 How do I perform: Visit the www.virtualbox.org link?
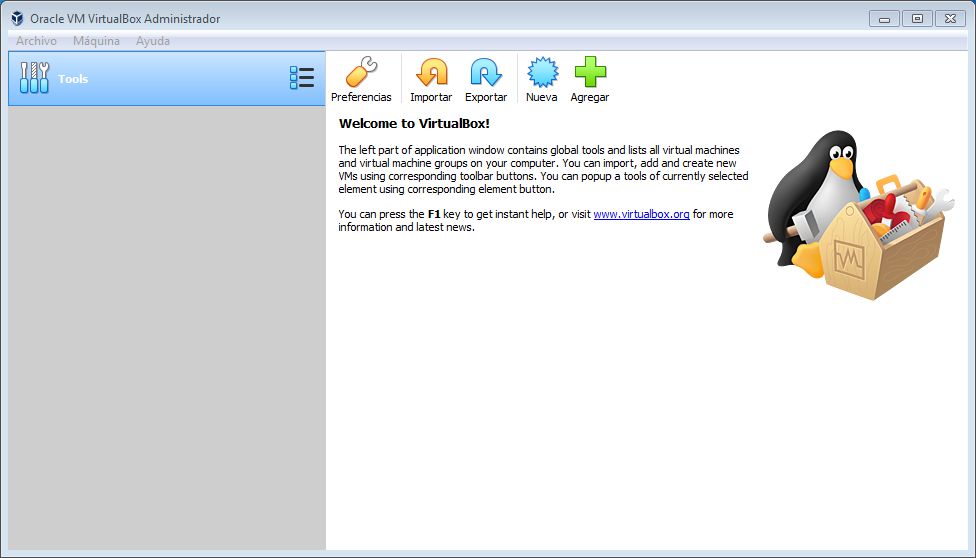(641, 214)
